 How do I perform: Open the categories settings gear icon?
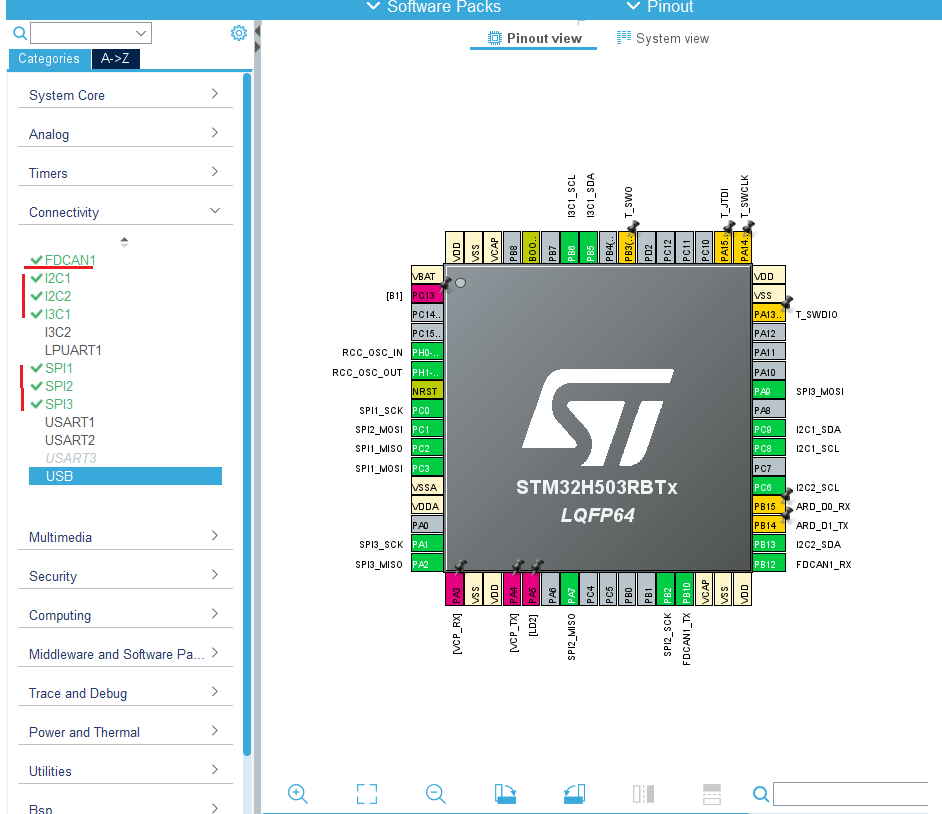click(x=239, y=33)
